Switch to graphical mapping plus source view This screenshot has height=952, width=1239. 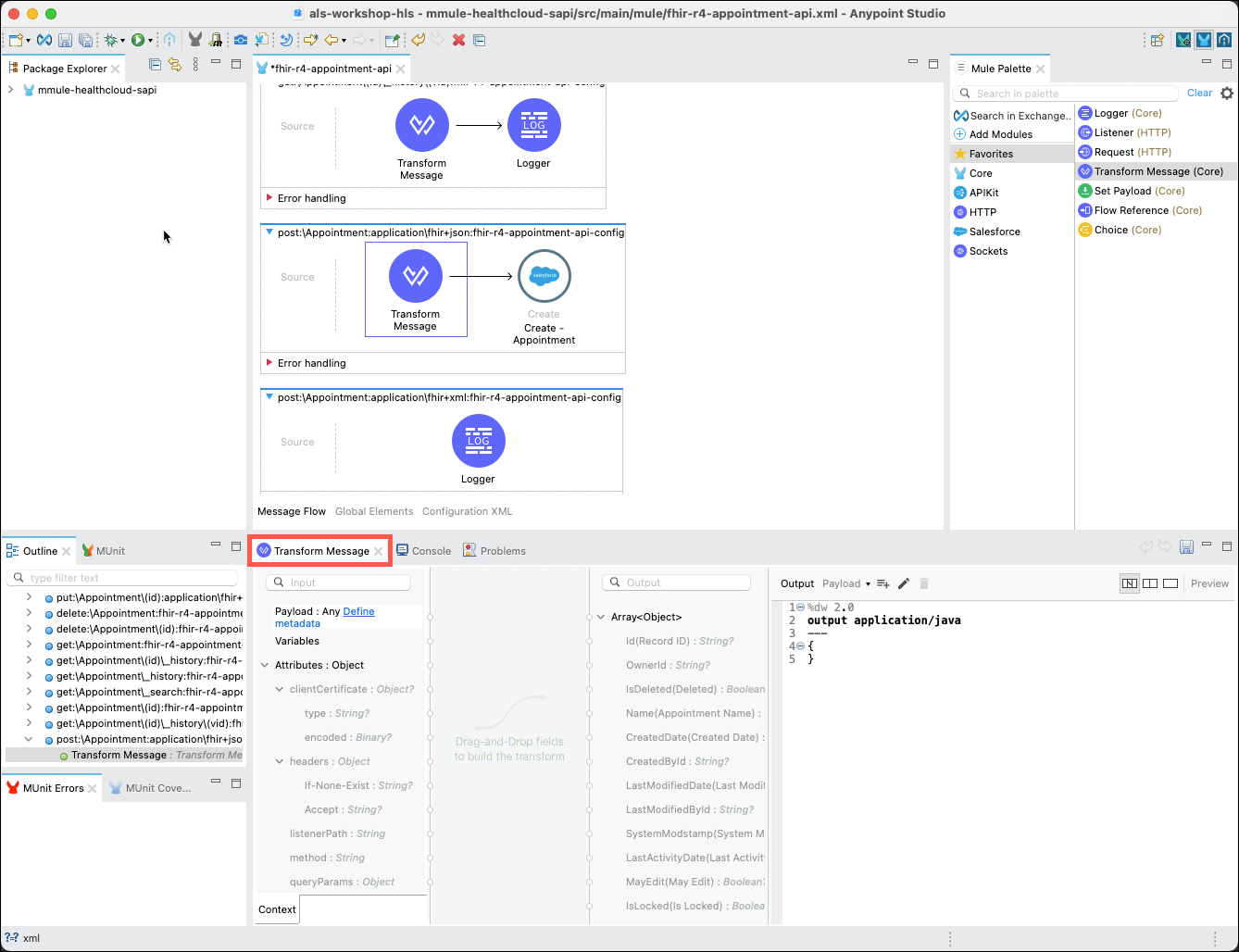click(1130, 583)
